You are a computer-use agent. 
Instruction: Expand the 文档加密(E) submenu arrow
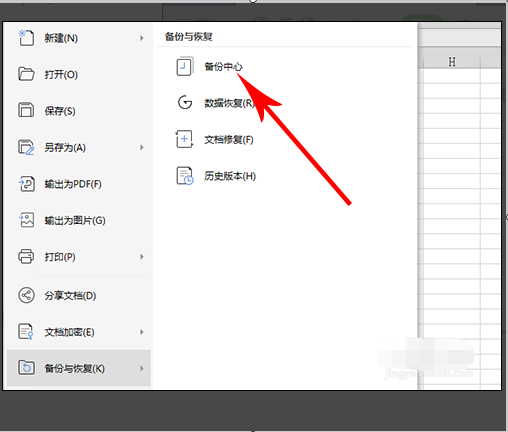pos(142,332)
